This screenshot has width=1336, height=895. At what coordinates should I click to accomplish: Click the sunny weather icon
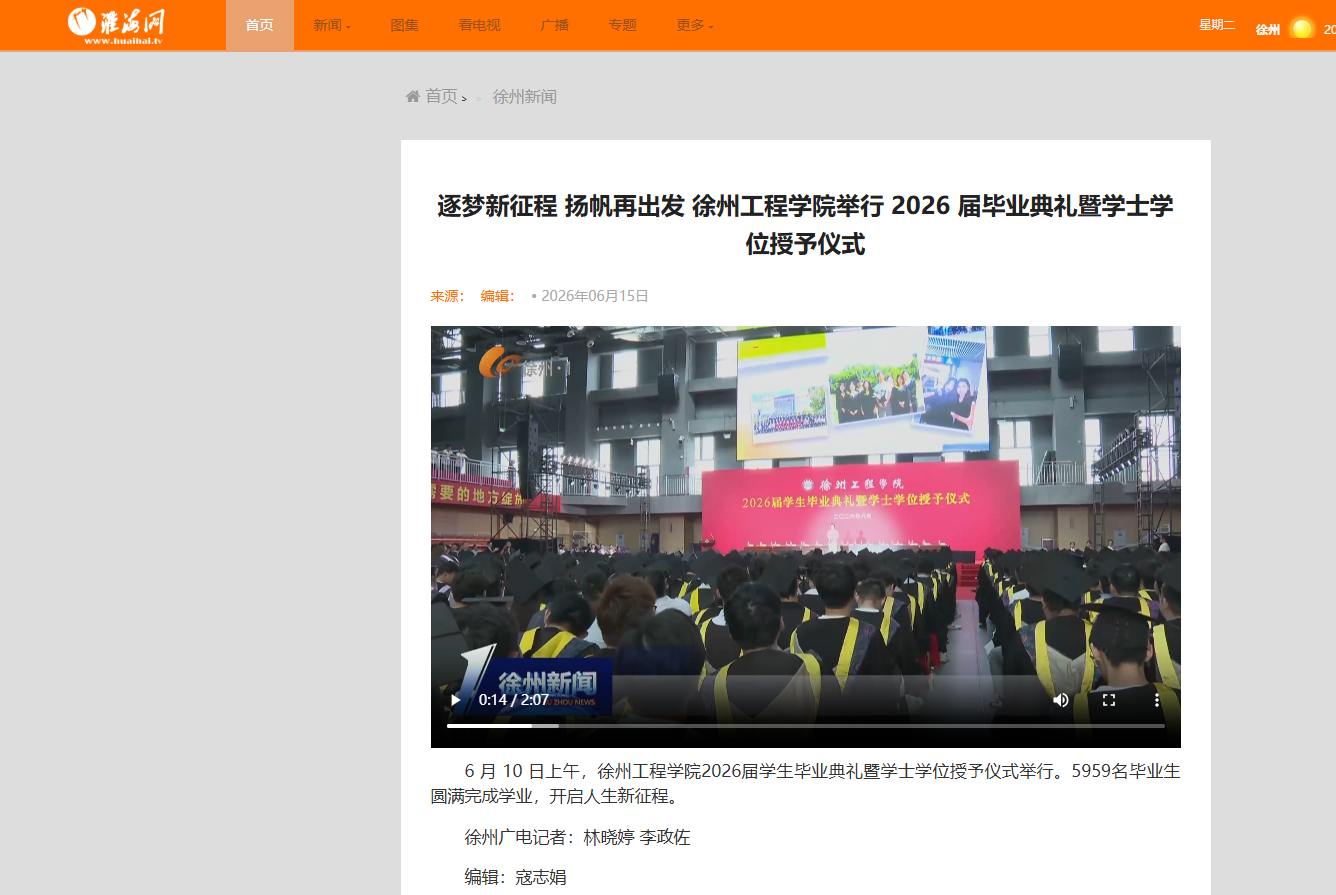coord(1301,28)
